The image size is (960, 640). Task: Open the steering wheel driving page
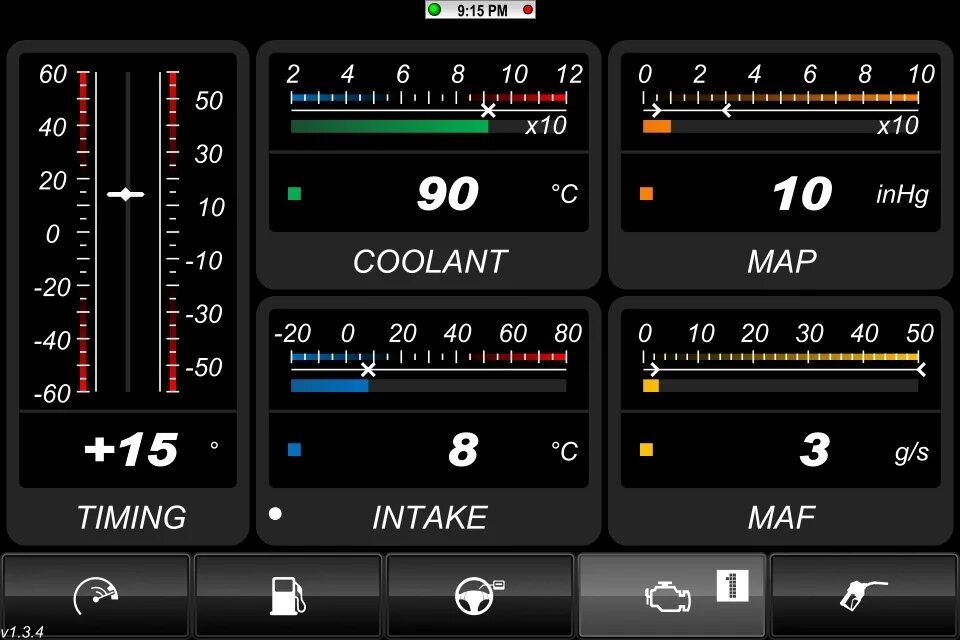(480, 595)
